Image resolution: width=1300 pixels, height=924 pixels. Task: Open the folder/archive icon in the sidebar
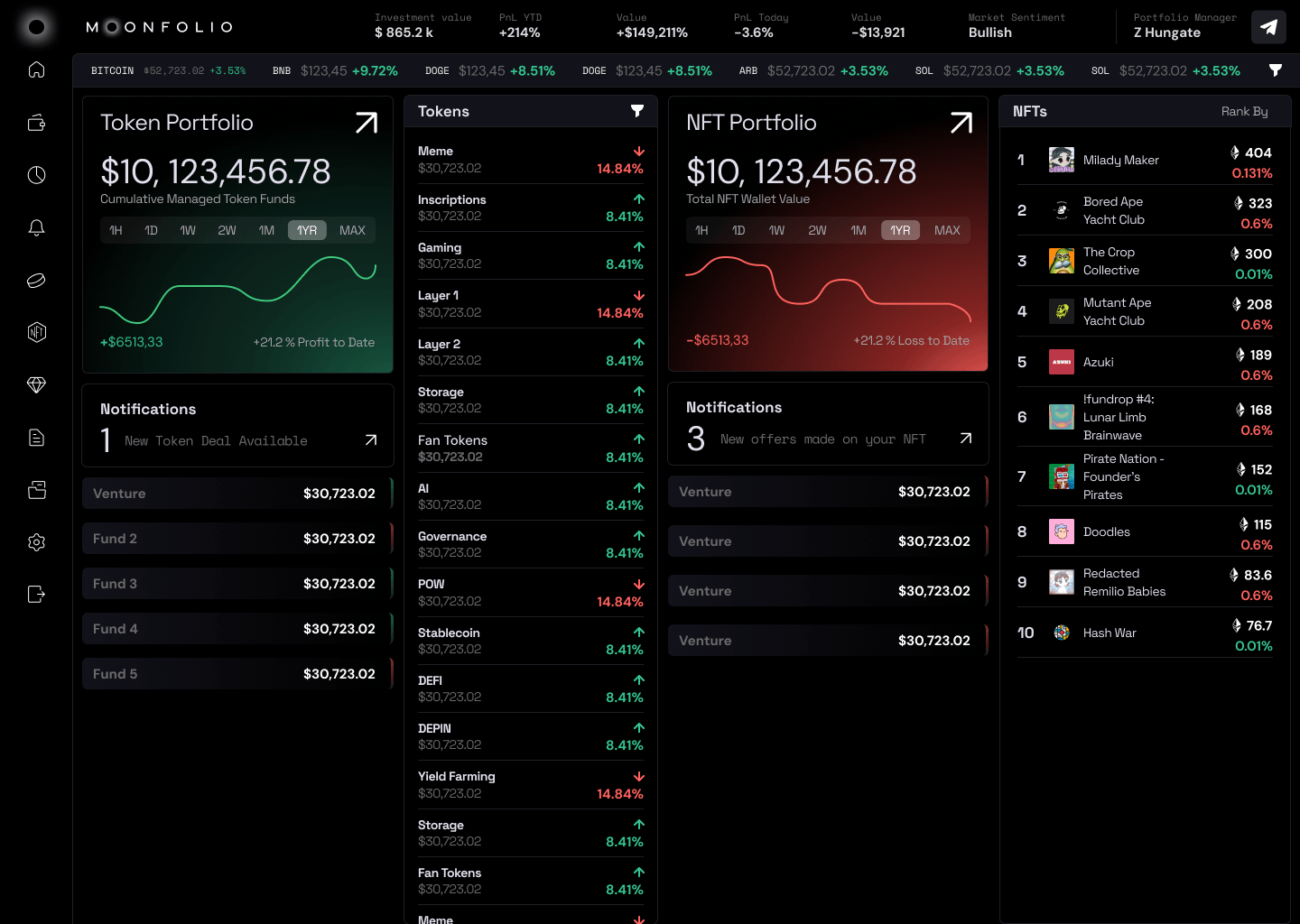click(x=36, y=490)
